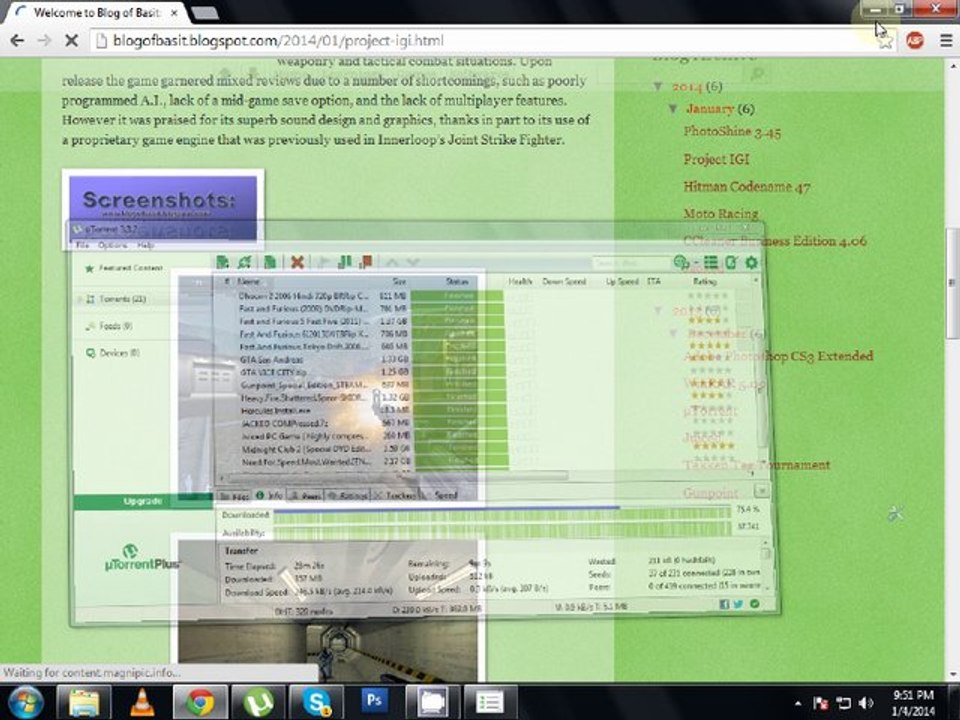Collapse January archive triangle on blog
Viewport: 960px width, 720px height.
click(x=673, y=108)
